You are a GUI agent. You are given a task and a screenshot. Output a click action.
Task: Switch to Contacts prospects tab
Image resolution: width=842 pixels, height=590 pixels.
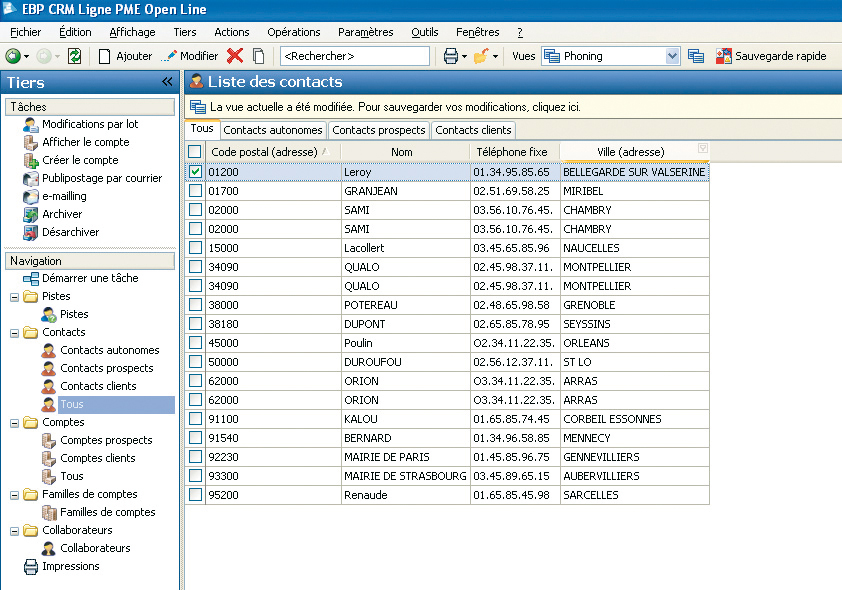(379, 129)
